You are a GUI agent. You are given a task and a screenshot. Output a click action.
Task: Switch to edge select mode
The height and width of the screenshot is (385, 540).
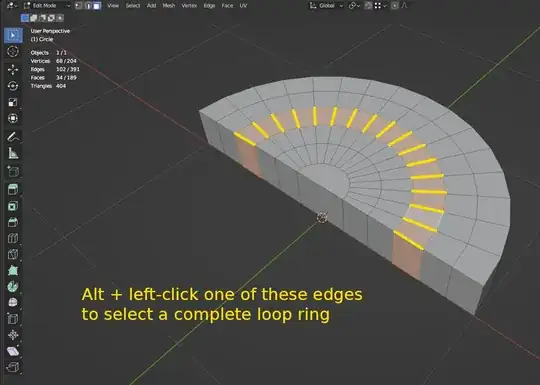88,6
